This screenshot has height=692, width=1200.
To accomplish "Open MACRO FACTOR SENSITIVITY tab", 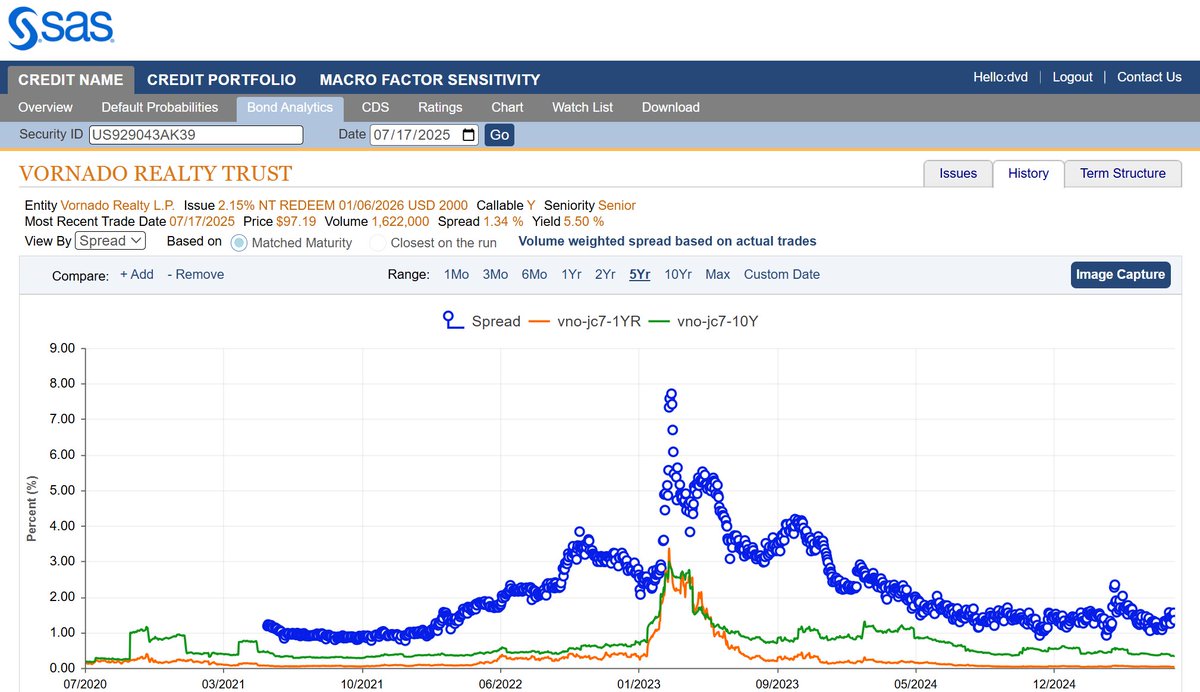I will tap(430, 79).
